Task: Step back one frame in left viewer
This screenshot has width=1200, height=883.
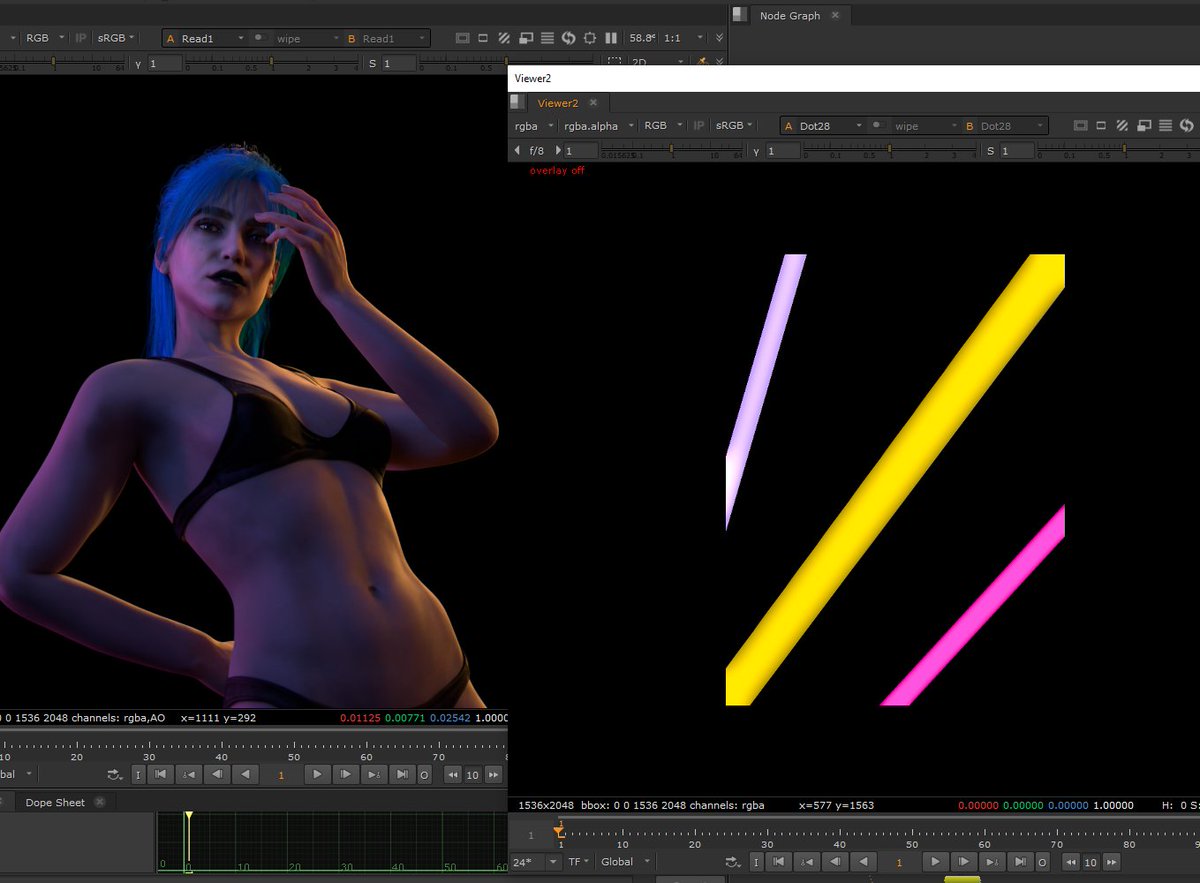Action: (217, 774)
